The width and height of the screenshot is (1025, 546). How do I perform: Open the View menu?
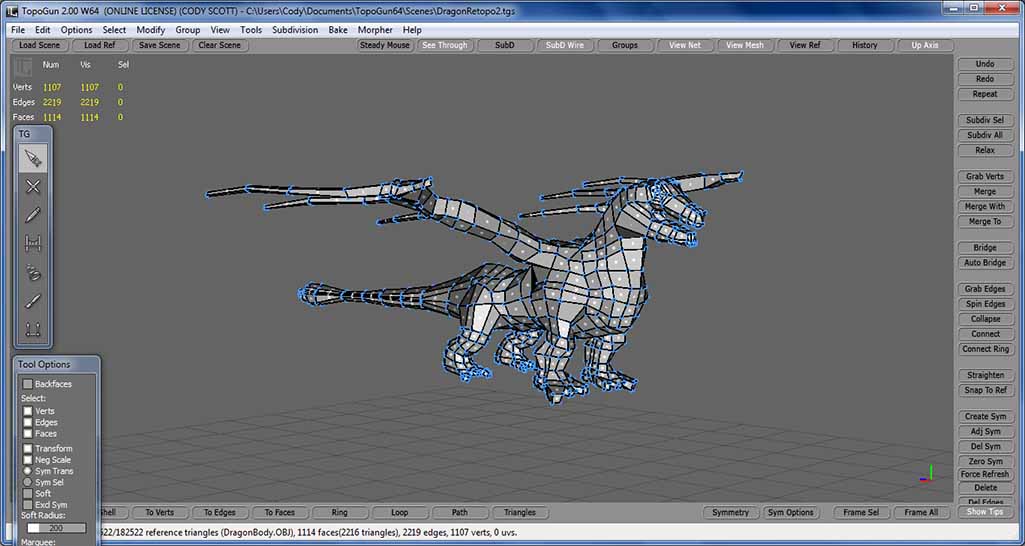(220, 30)
